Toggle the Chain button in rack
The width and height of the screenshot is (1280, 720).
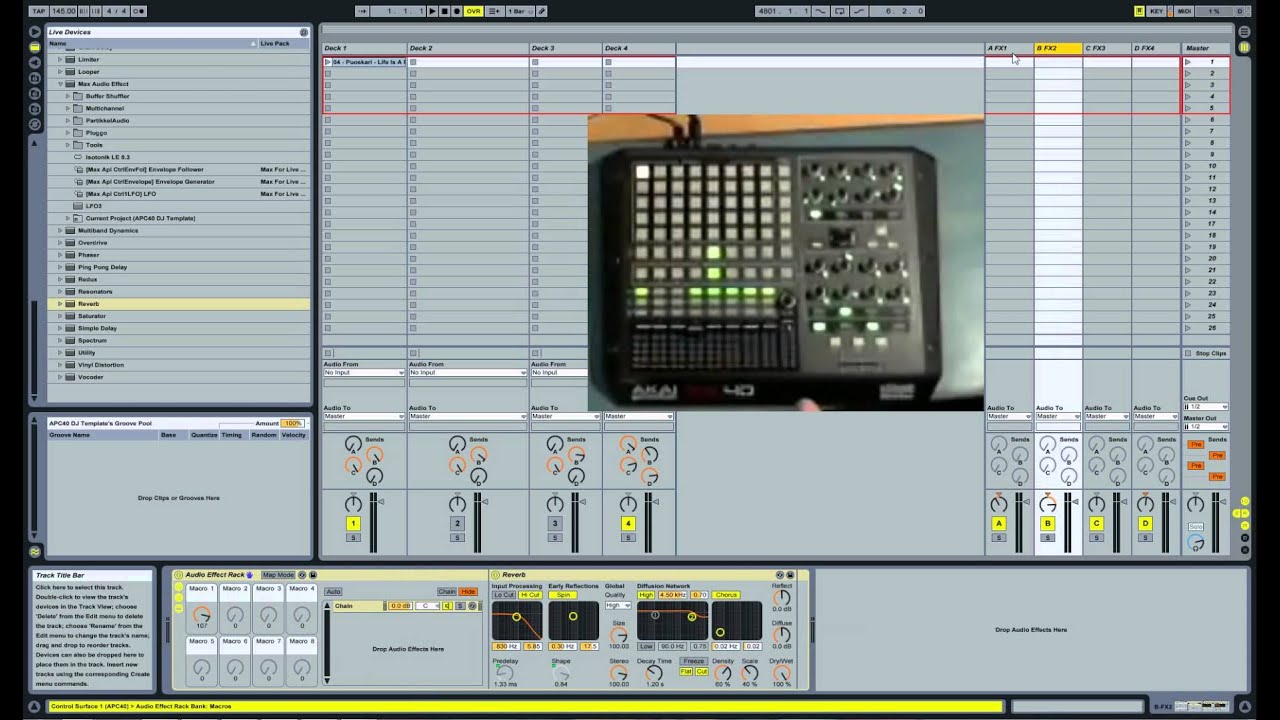(447, 592)
